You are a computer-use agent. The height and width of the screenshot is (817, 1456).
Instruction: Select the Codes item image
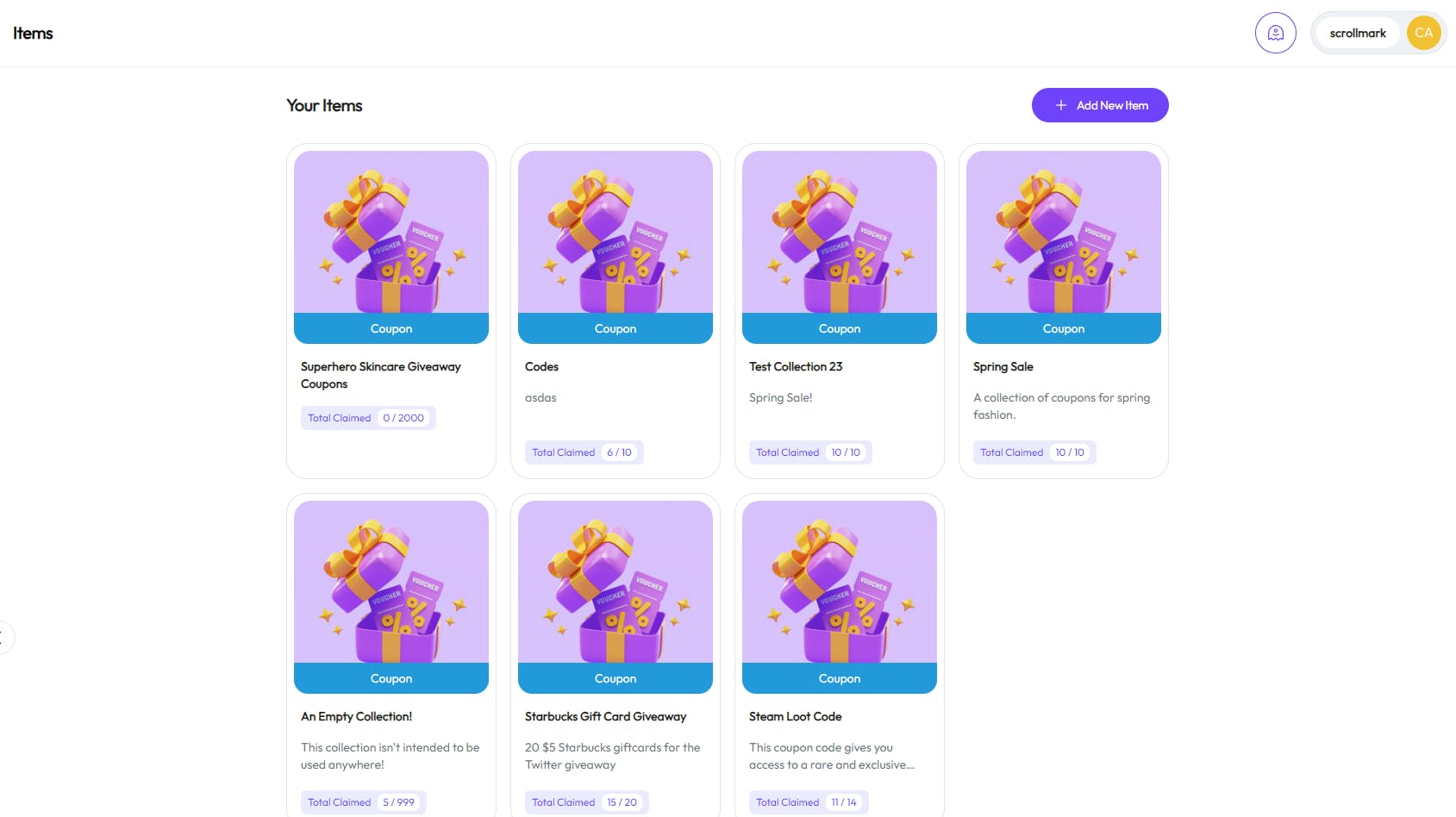[x=616, y=232]
